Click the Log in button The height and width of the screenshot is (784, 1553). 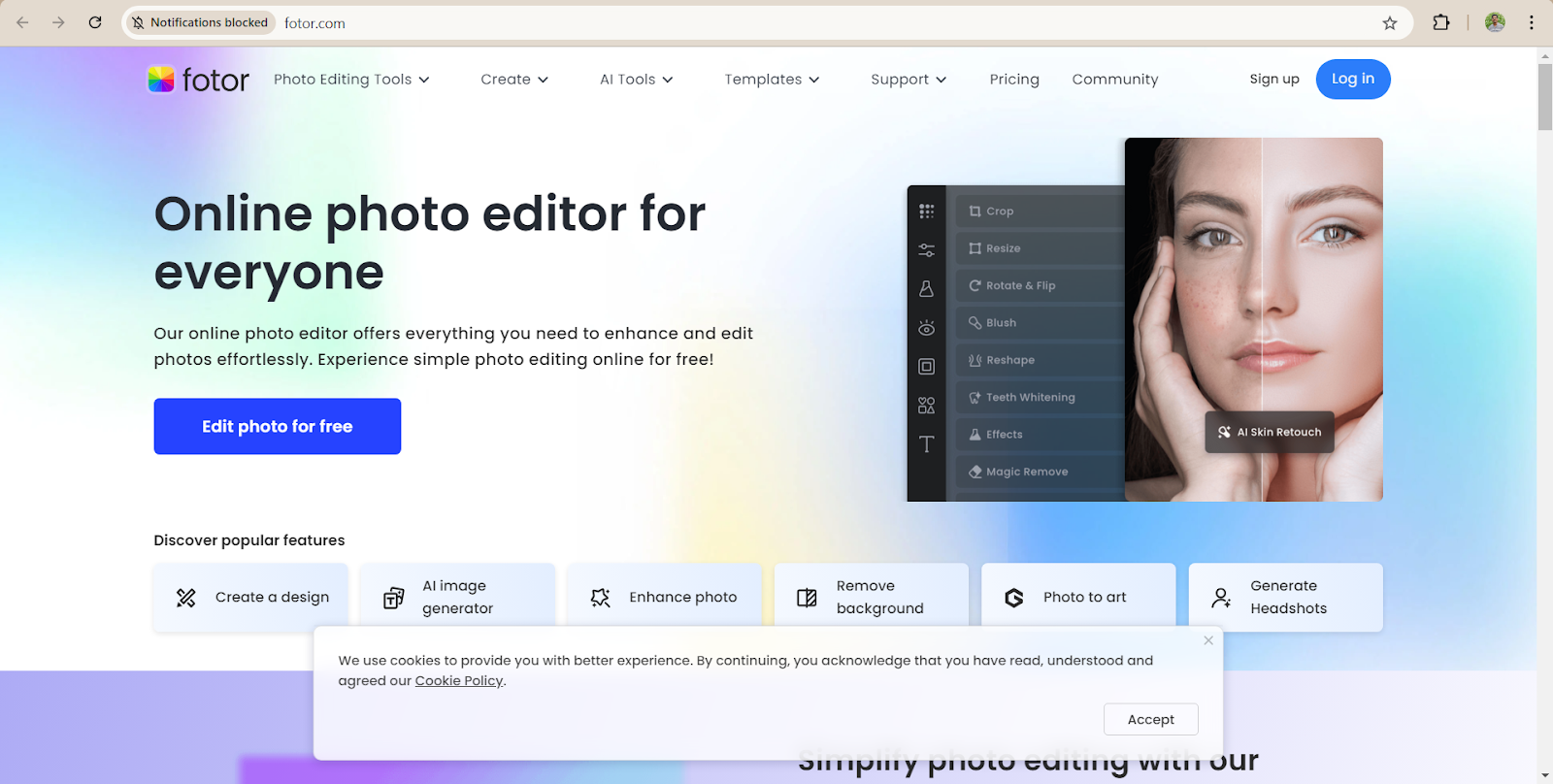pyautogui.click(x=1353, y=80)
